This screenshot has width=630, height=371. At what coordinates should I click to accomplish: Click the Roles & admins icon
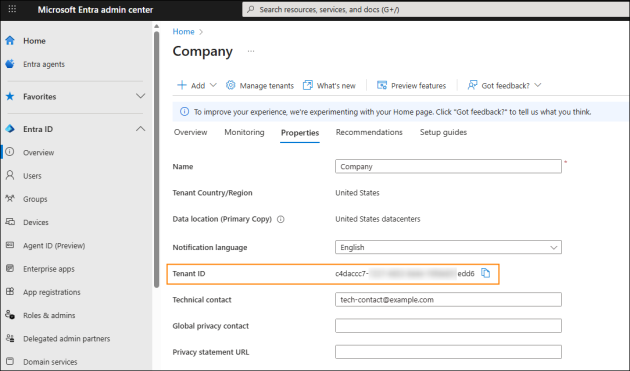(x=10, y=315)
